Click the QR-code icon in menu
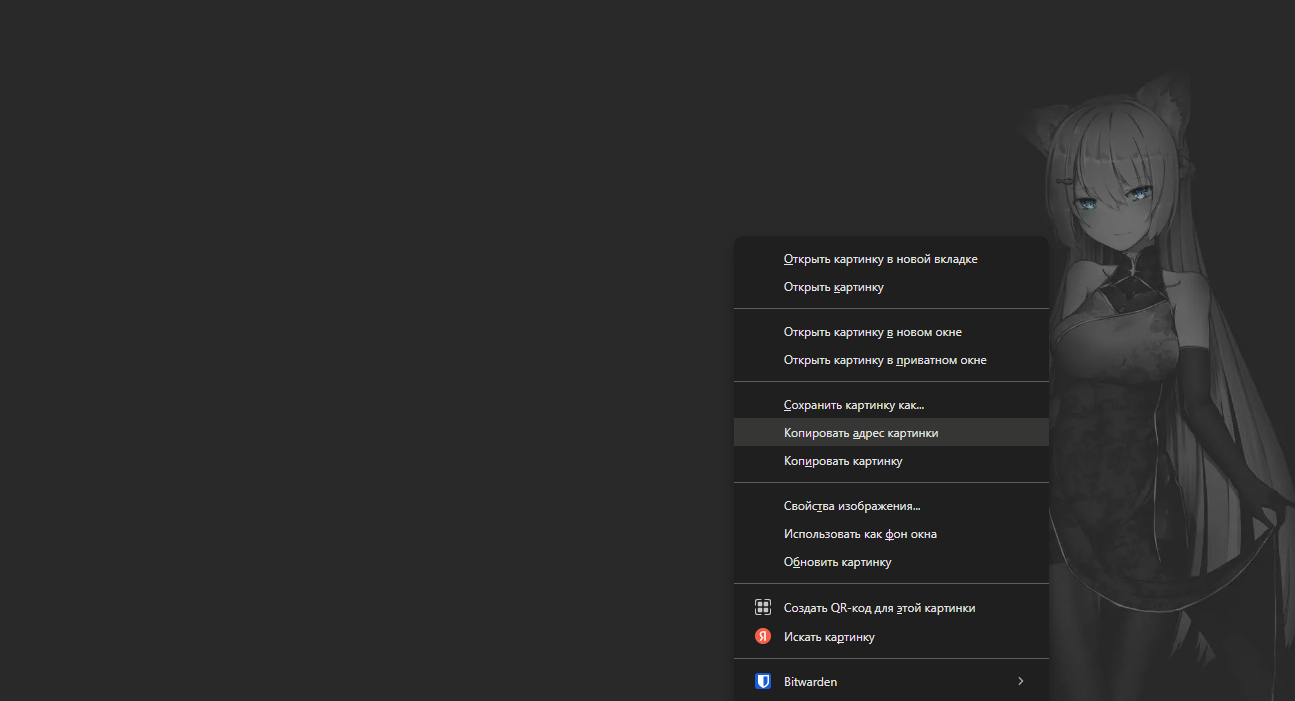This screenshot has width=1295, height=701. pyautogui.click(x=763, y=607)
